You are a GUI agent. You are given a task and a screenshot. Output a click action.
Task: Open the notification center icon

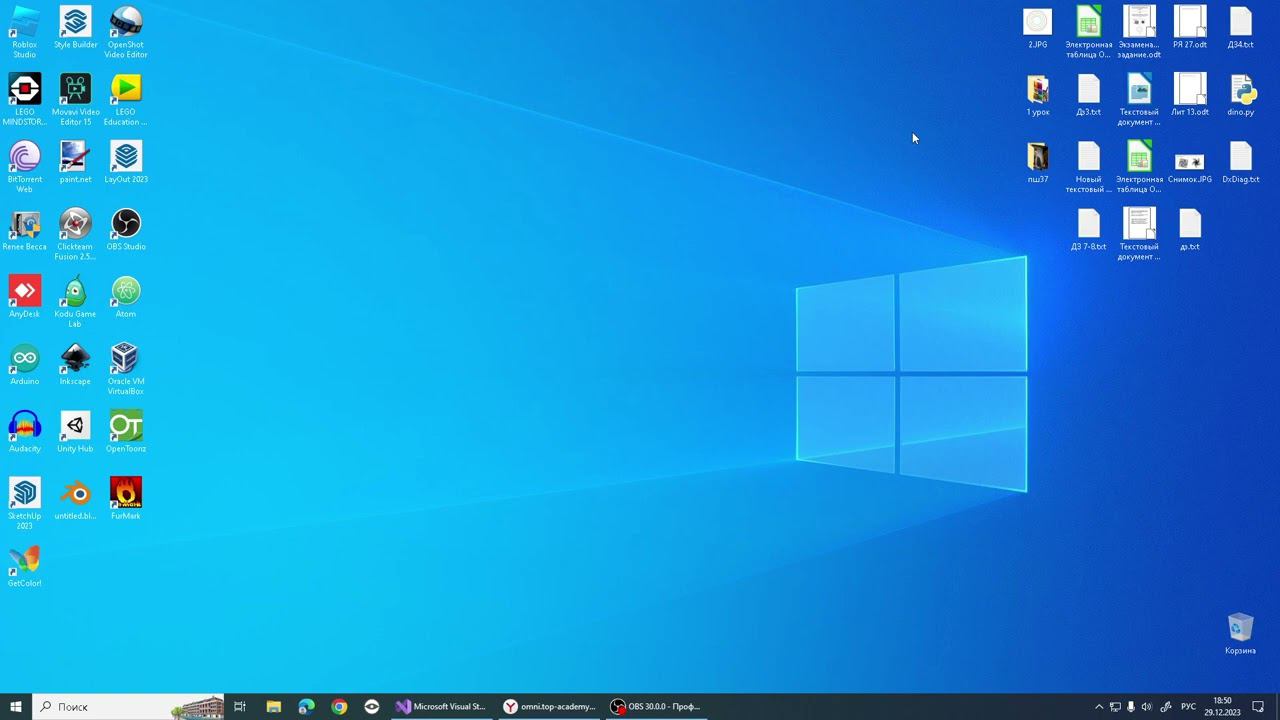point(1258,707)
